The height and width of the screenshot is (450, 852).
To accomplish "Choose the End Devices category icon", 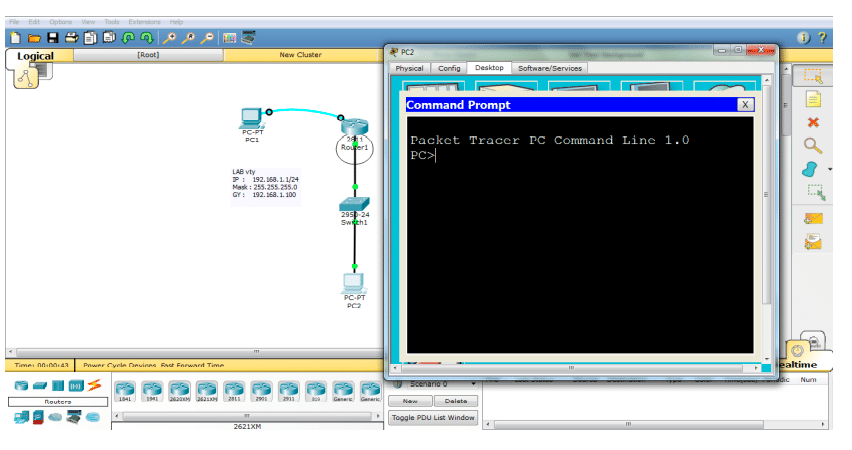I will [x=21, y=417].
